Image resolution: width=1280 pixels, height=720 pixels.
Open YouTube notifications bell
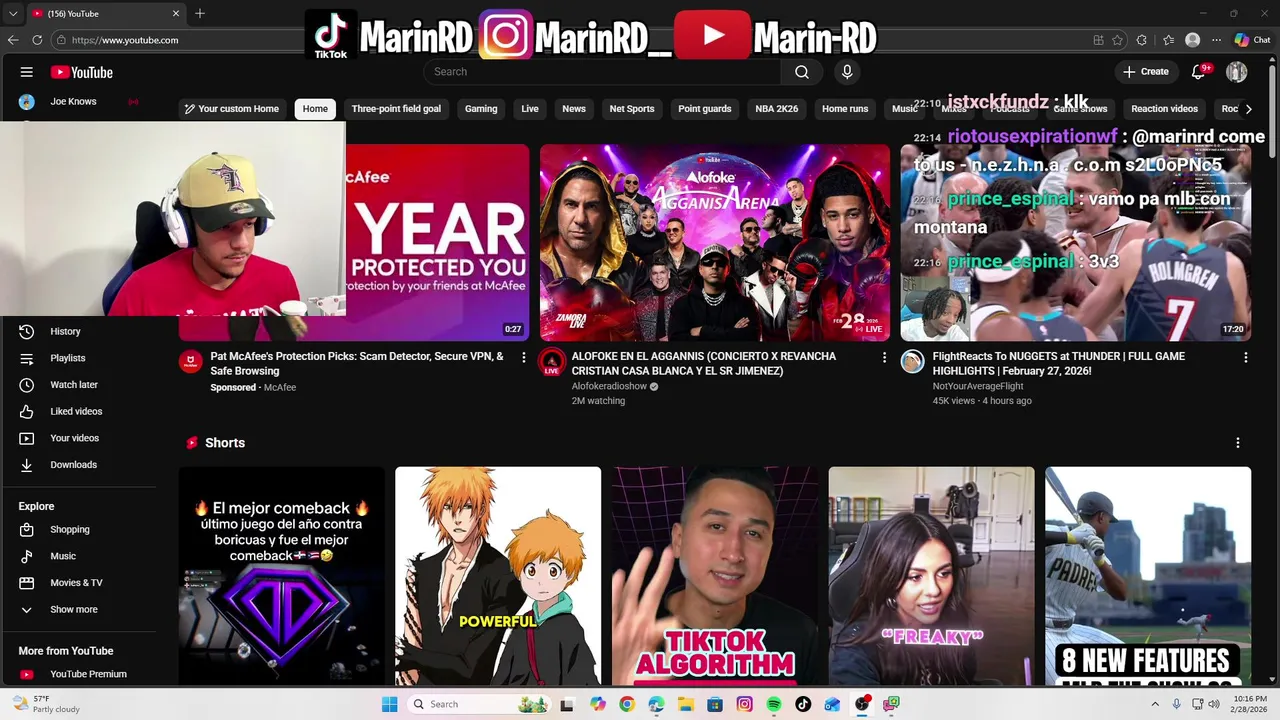tap(1199, 72)
